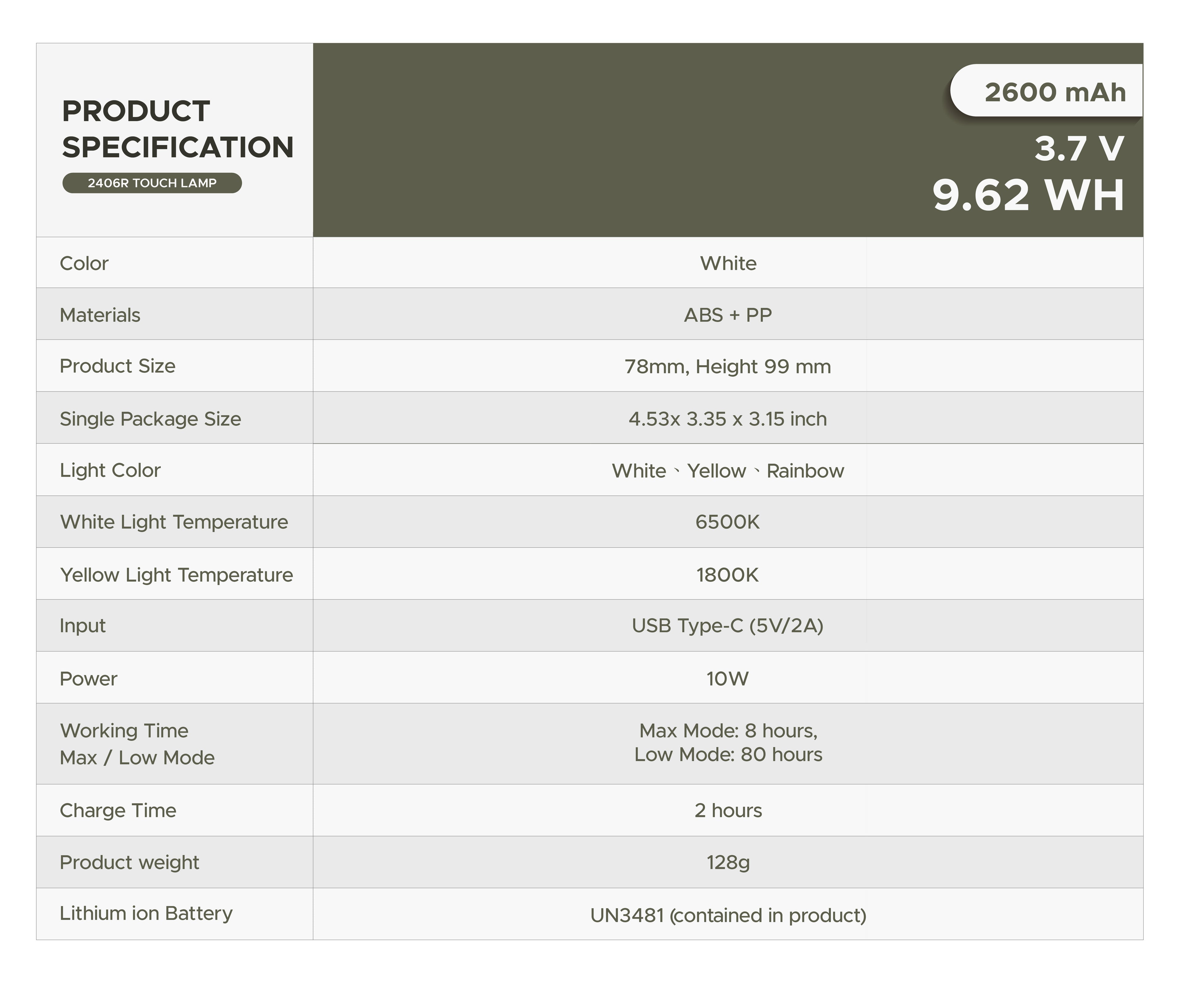Screen dimensions: 1180x1008
Task: Click the UN3481 (contained in product) value
Action: click(x=728, y=915)
